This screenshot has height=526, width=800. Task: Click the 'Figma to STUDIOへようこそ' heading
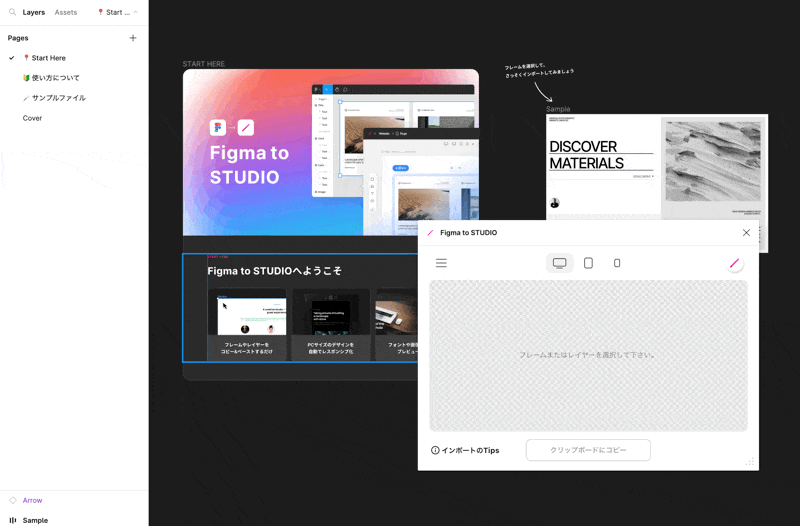274,271
